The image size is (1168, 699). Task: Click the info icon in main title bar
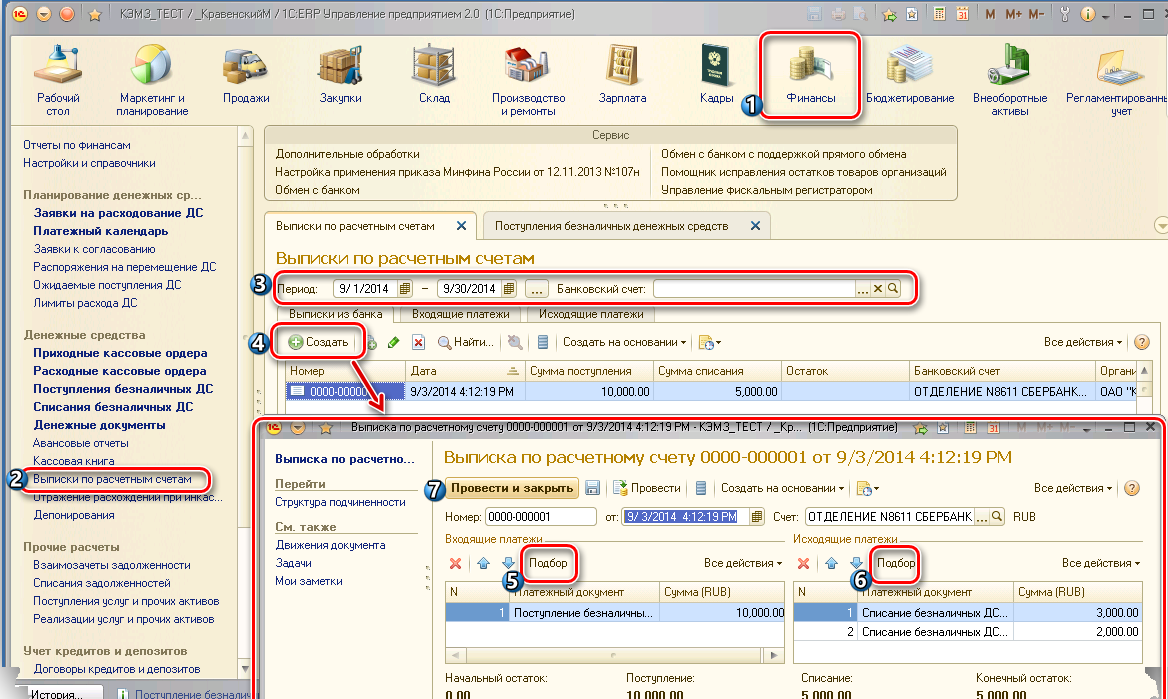point(1088,14)
